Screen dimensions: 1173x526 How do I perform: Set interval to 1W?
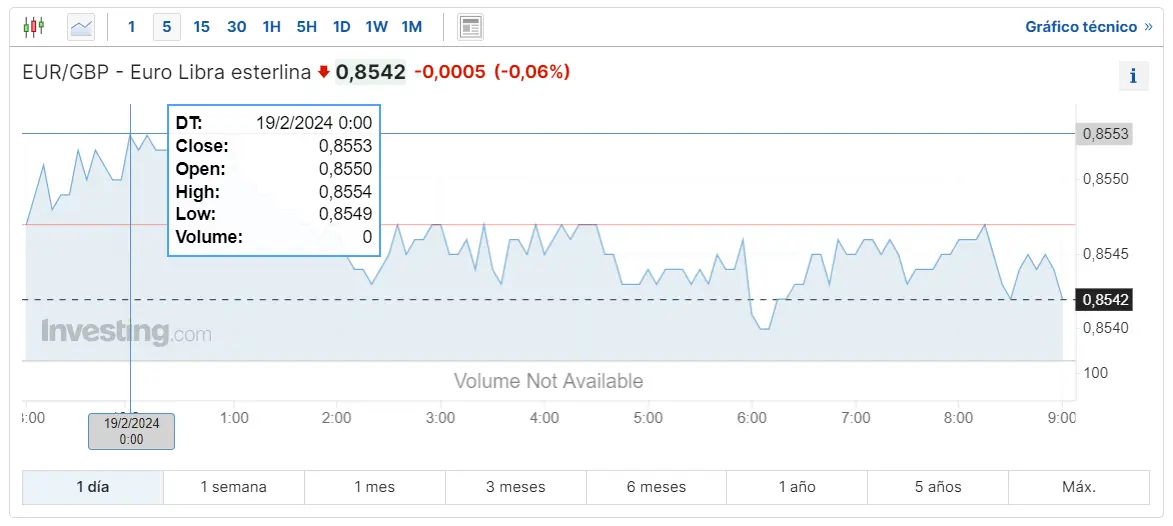click(x=376, y=28)
